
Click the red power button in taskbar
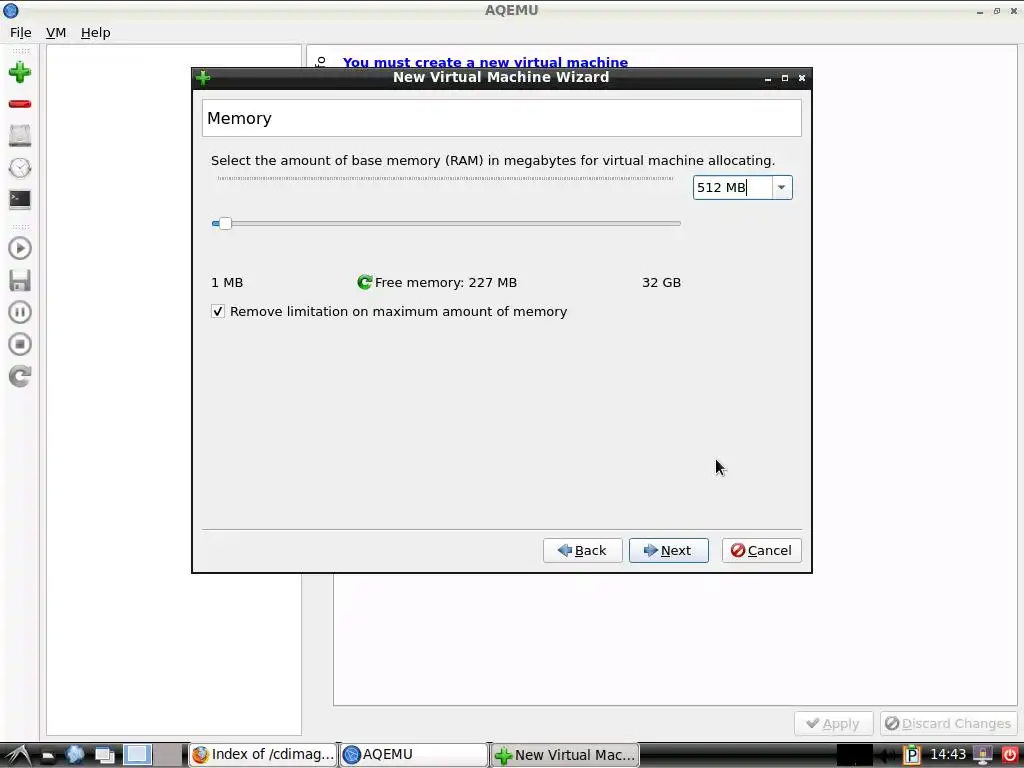[x=1010, y=755]
